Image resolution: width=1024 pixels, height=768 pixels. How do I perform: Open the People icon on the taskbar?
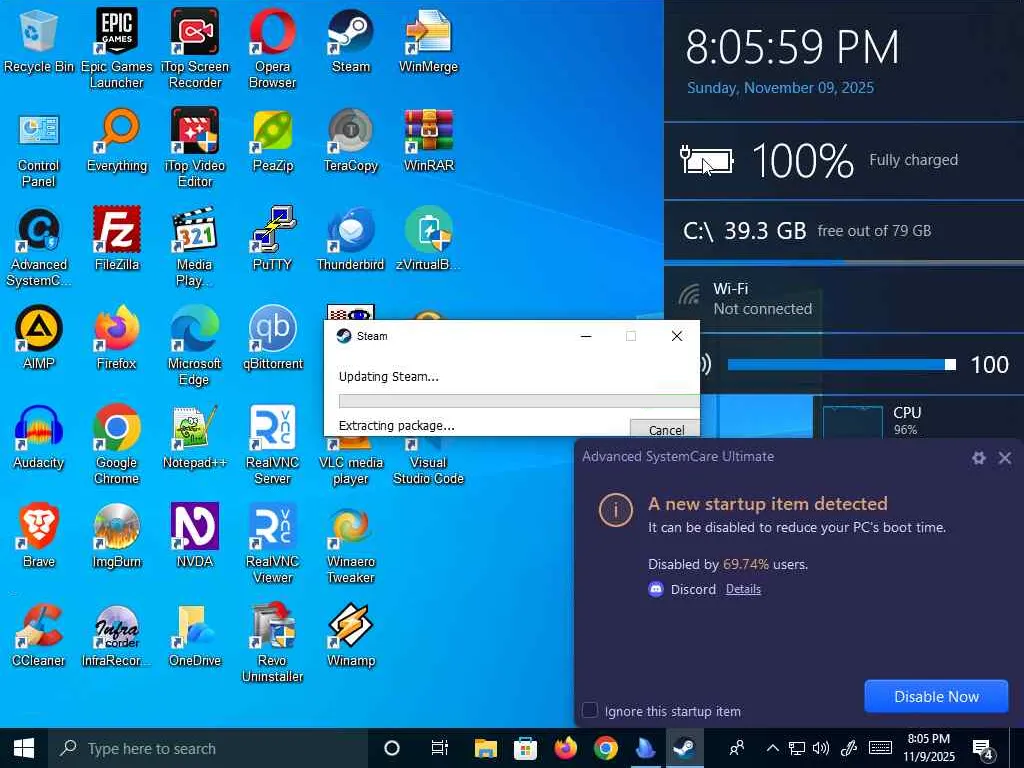pos(737,748)
